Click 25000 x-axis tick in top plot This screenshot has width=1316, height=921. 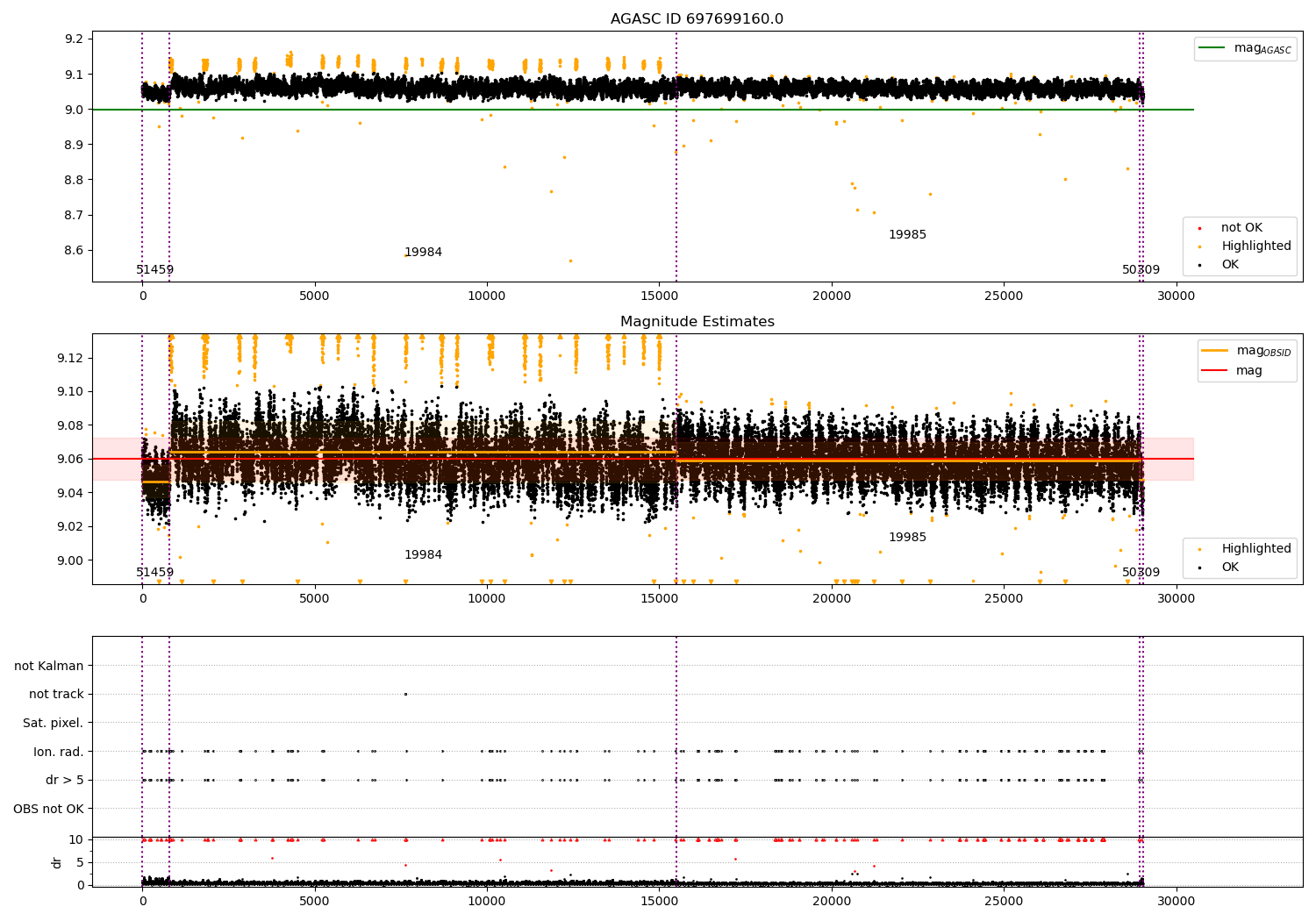click(x=1004, y=296)
